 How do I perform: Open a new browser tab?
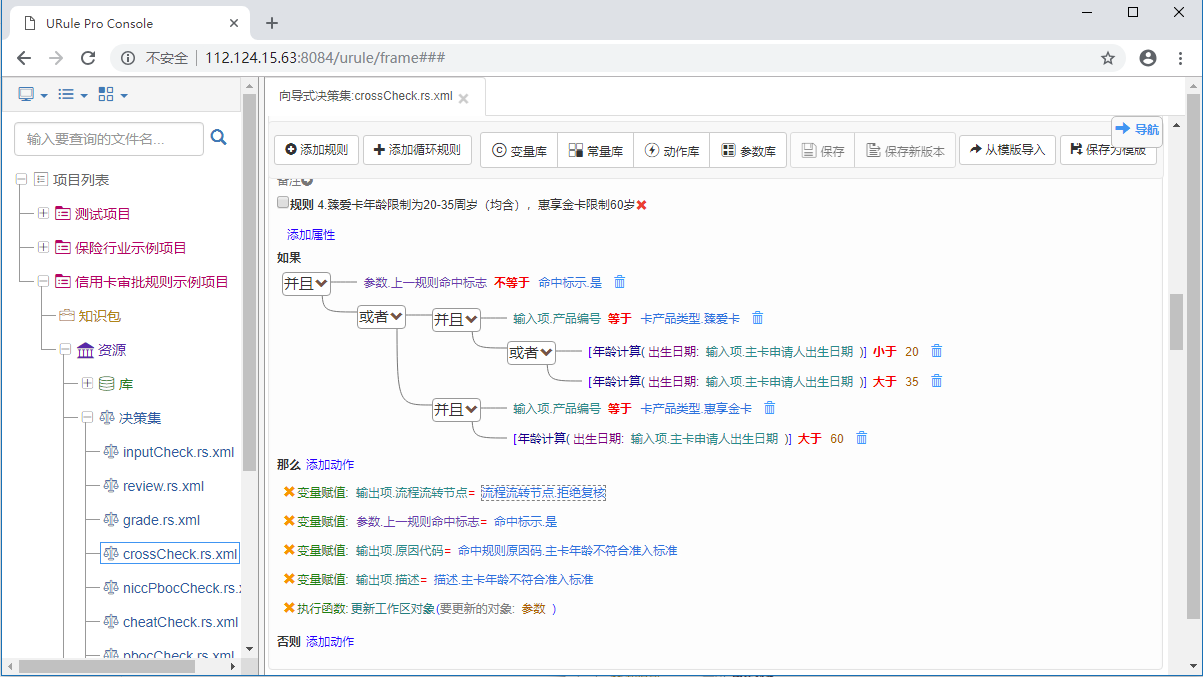[x=272, y=22]
